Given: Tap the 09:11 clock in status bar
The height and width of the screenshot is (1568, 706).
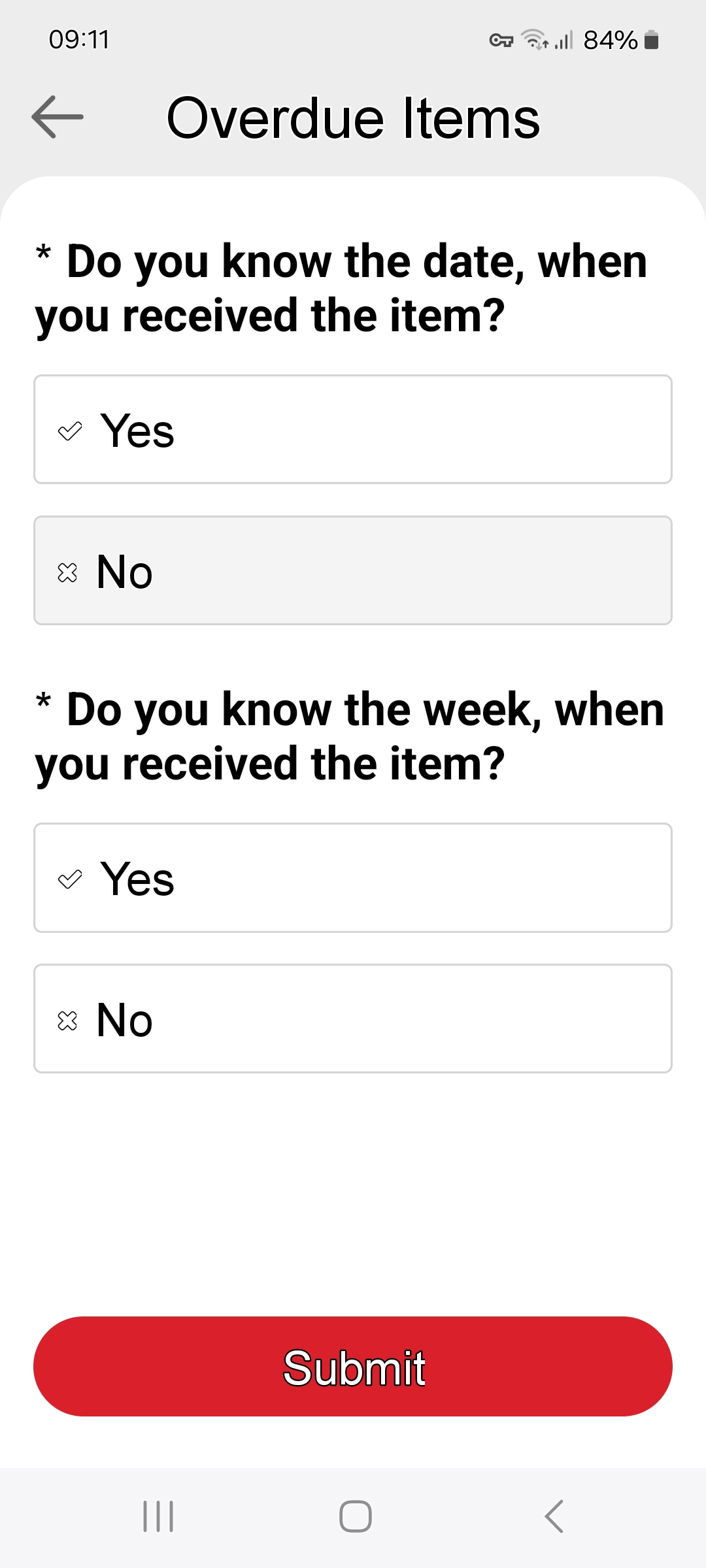Looking at the screenshot, I should point(79,40).
